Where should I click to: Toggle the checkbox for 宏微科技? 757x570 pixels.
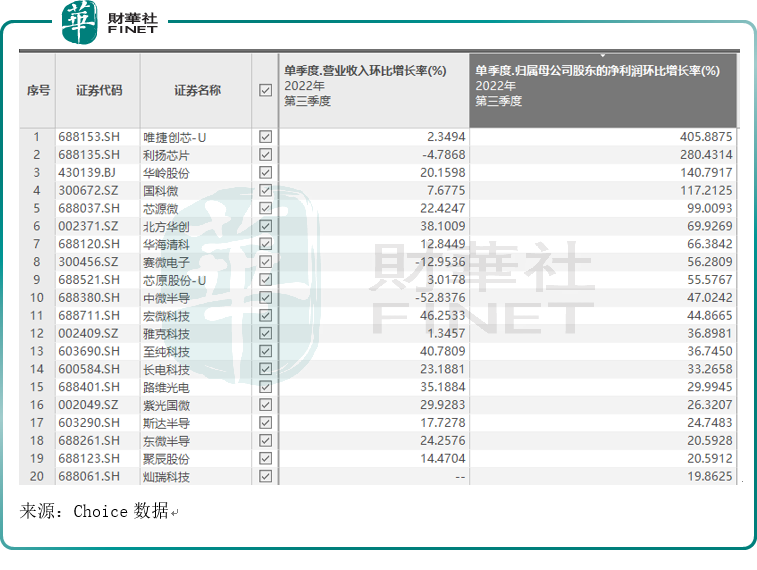click(265, 315)
